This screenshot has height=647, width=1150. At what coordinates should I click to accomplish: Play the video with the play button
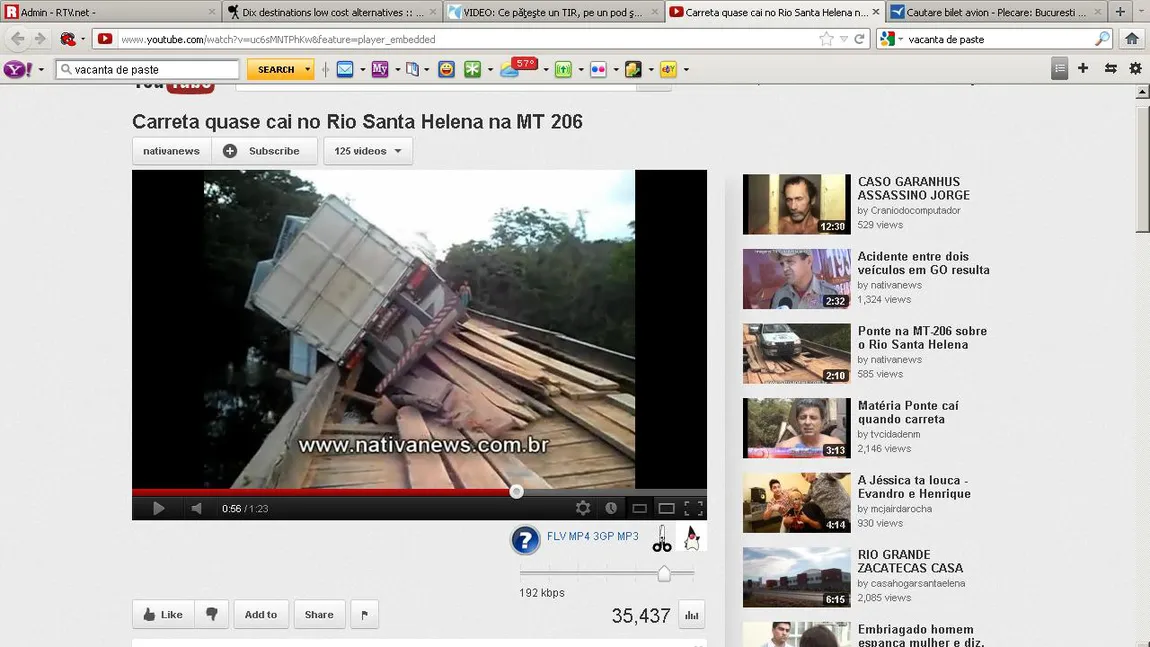(158, 508)
